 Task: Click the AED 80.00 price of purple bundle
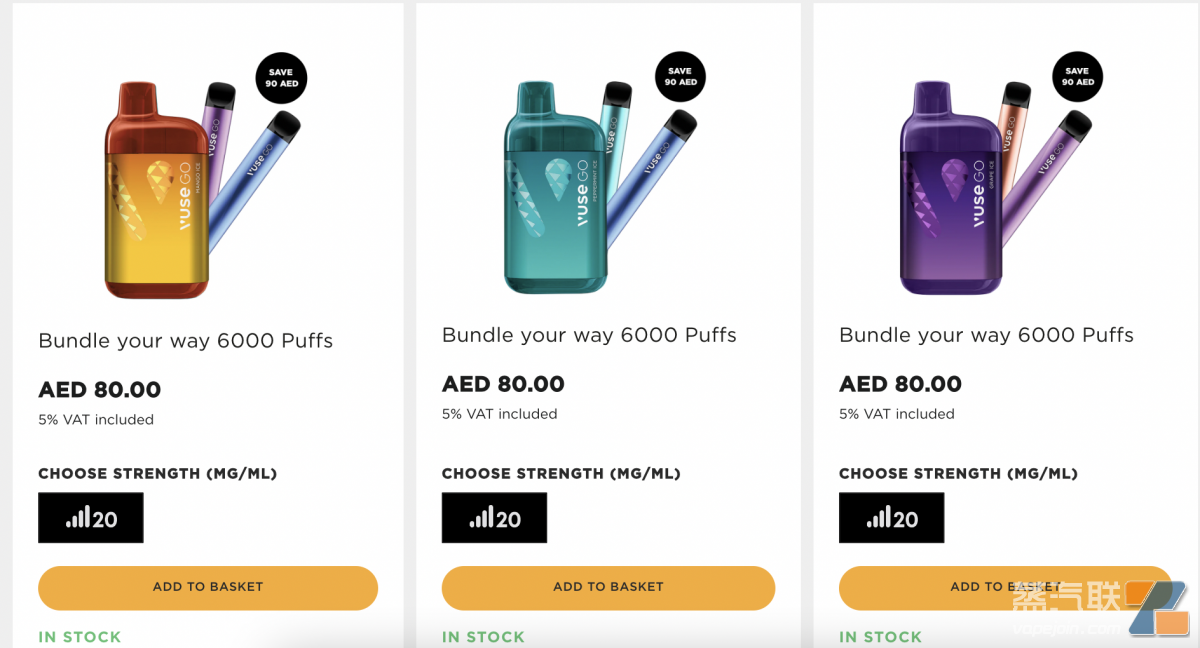(900, 384)
